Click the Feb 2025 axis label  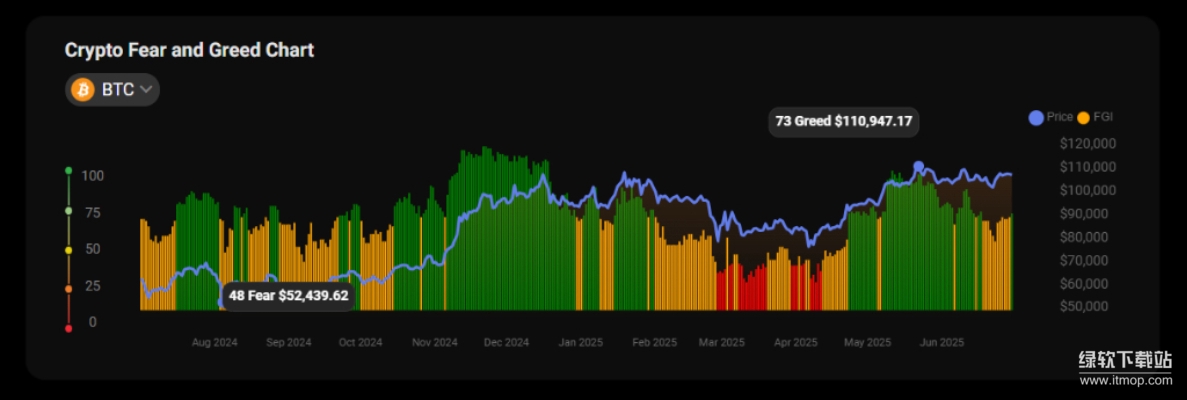[x=655, y=342]
